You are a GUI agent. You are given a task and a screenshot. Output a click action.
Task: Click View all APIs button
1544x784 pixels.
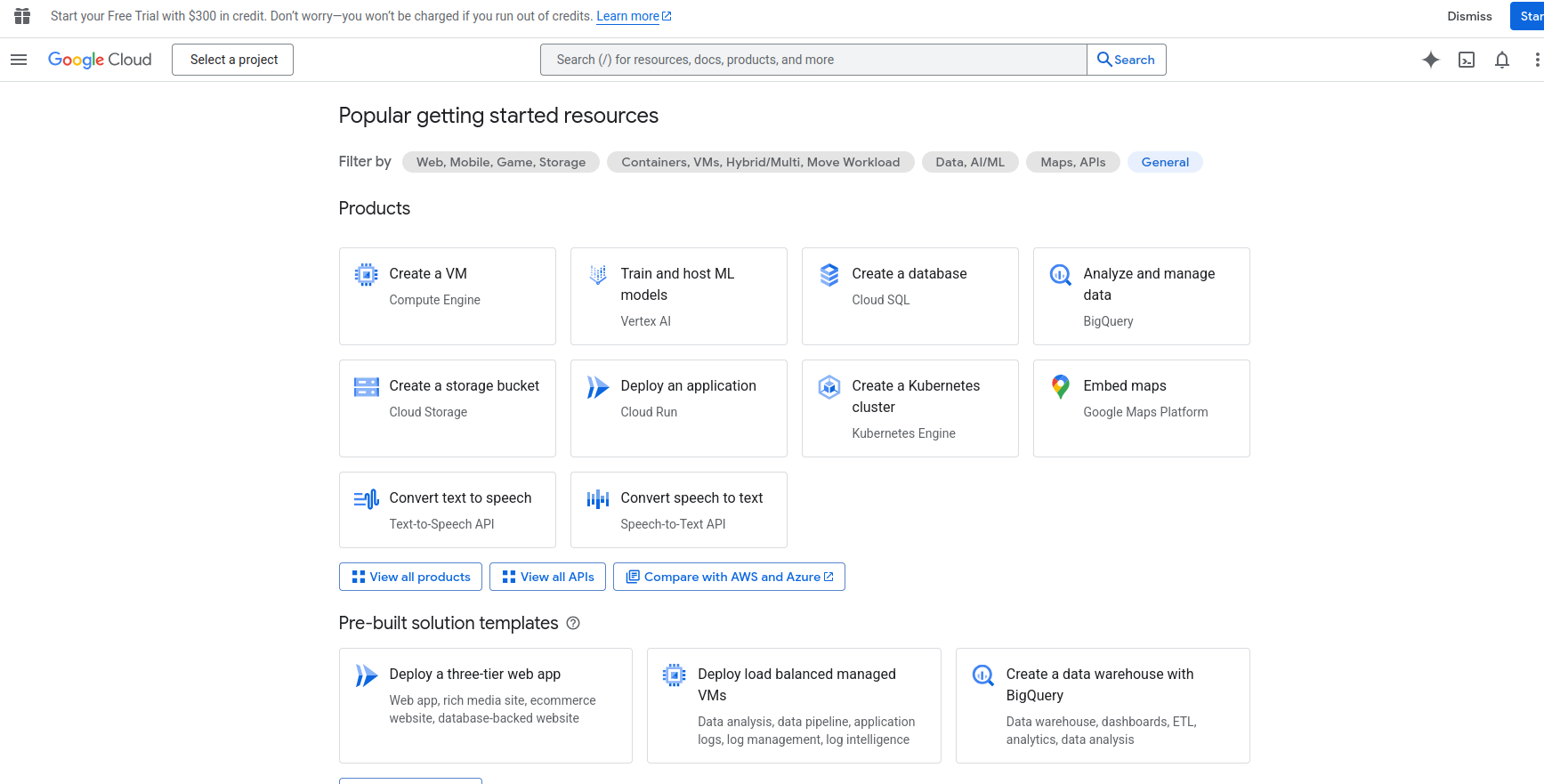[548, 577]
